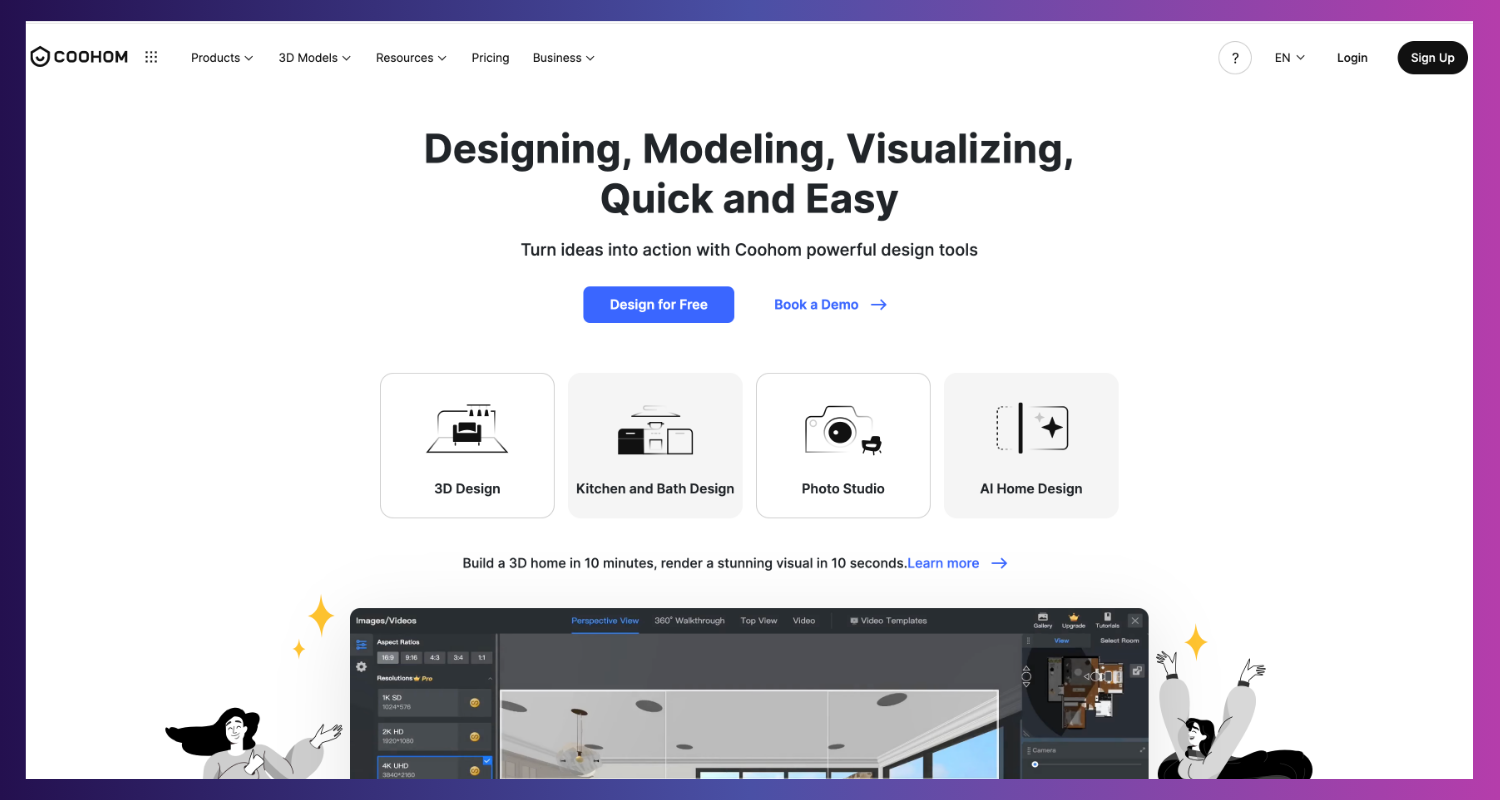Click the Coohom logo
Screen dimensions: 1500x800
point(78,57)
